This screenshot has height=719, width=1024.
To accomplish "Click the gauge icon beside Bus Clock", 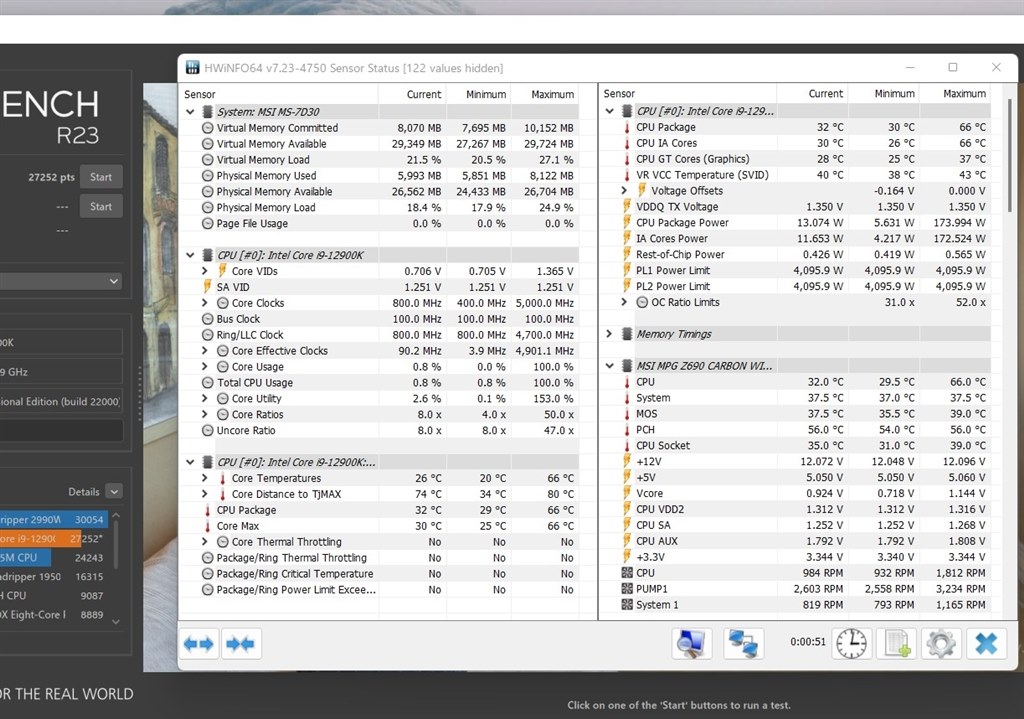I will tap(208, 319).
